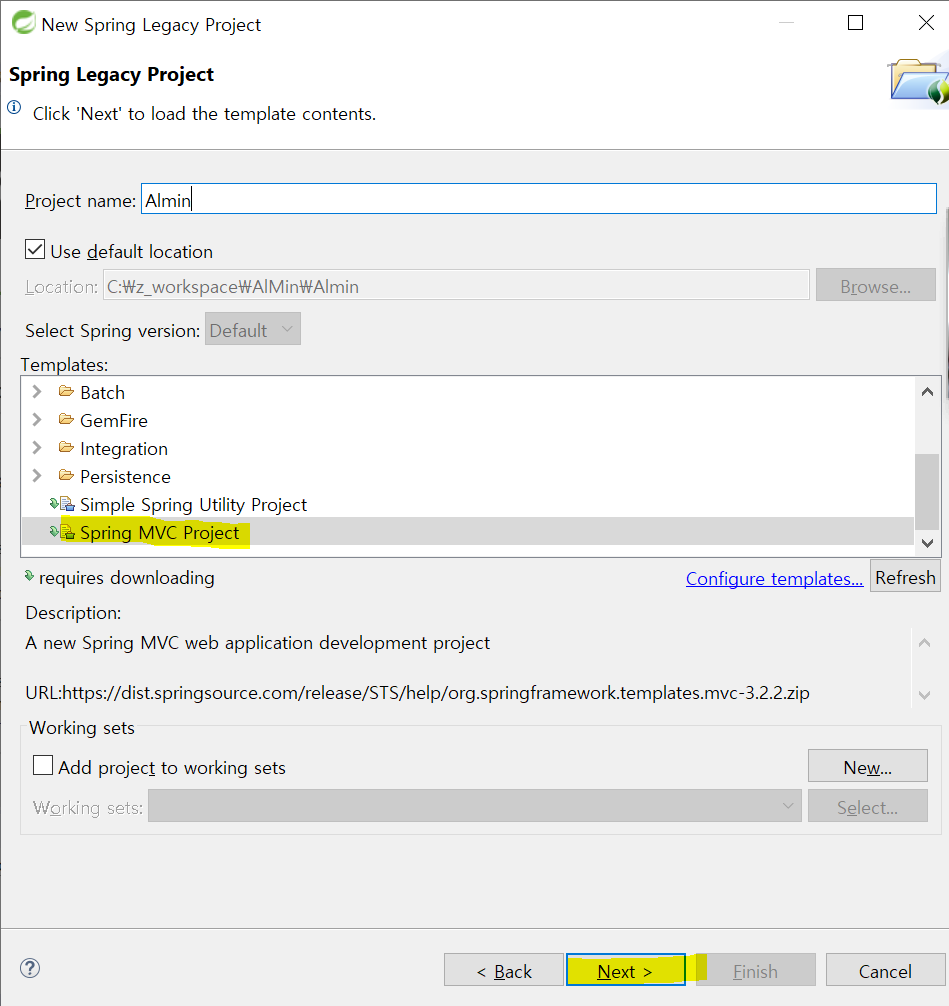Click the Location path field
This screenshot has width=949, height=1006.
coord(456,285)
